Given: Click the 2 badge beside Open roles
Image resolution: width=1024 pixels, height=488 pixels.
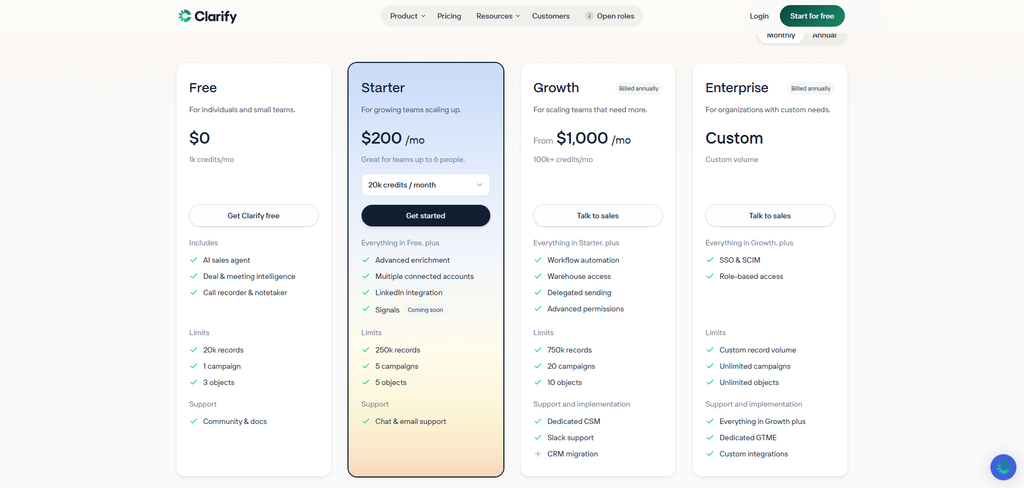Looking at the screenshot, I should click(x=589, y=16).
